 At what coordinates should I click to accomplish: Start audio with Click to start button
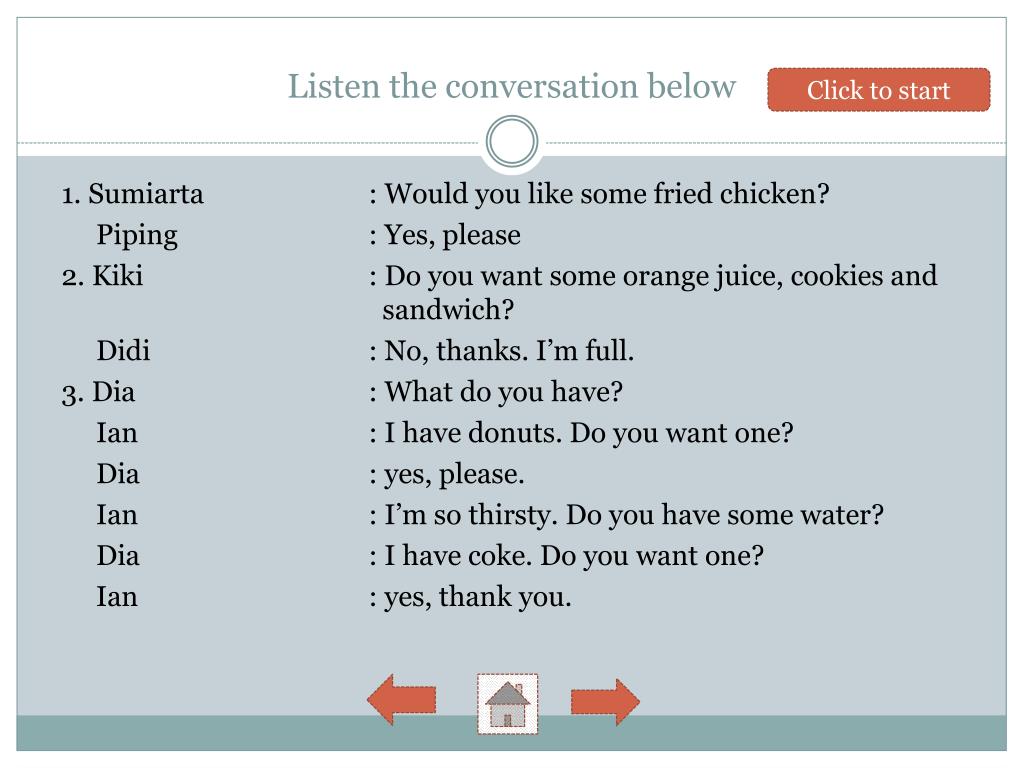tap(878, 89)
